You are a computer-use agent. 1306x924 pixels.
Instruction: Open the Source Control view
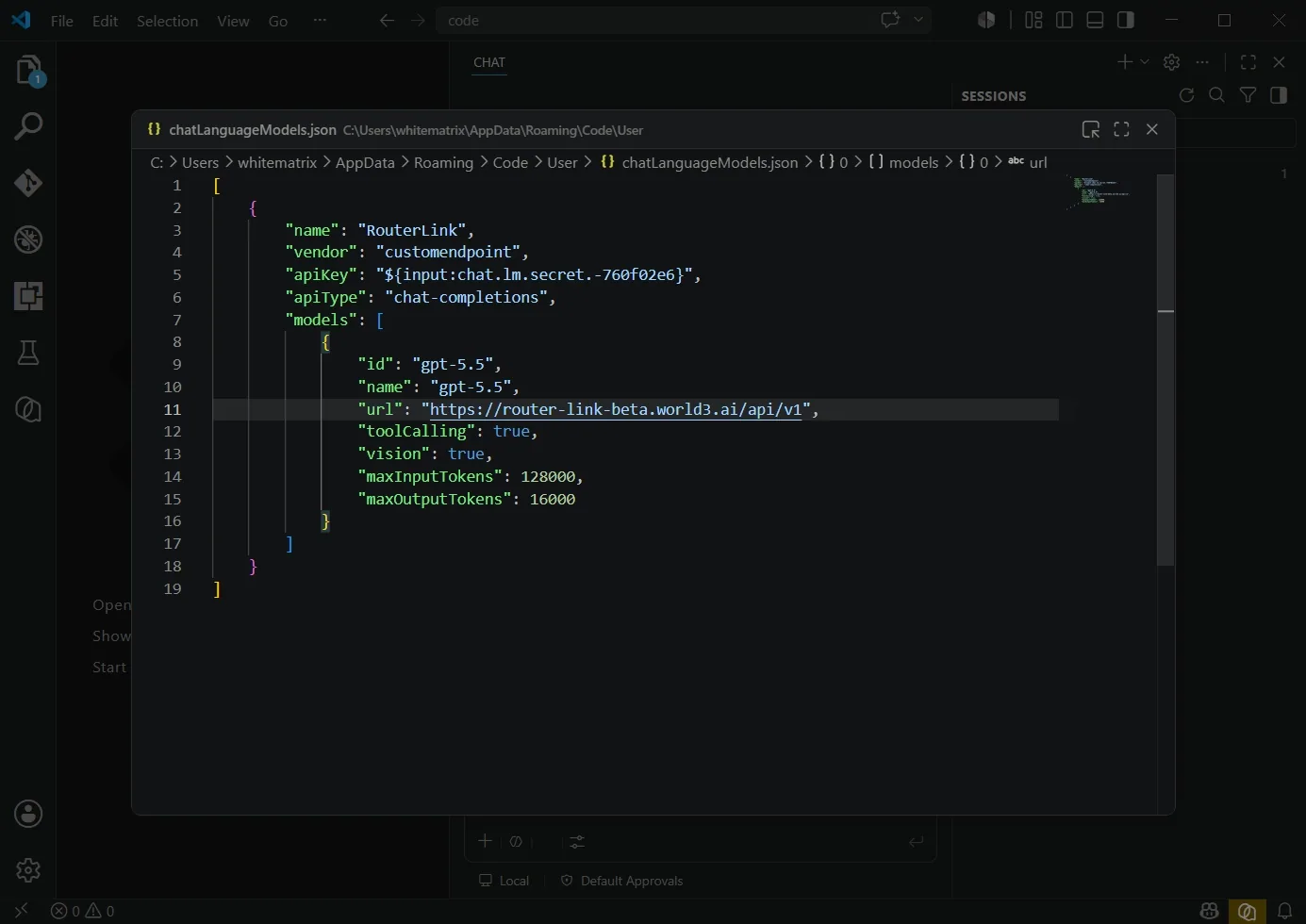coord(28,183)
